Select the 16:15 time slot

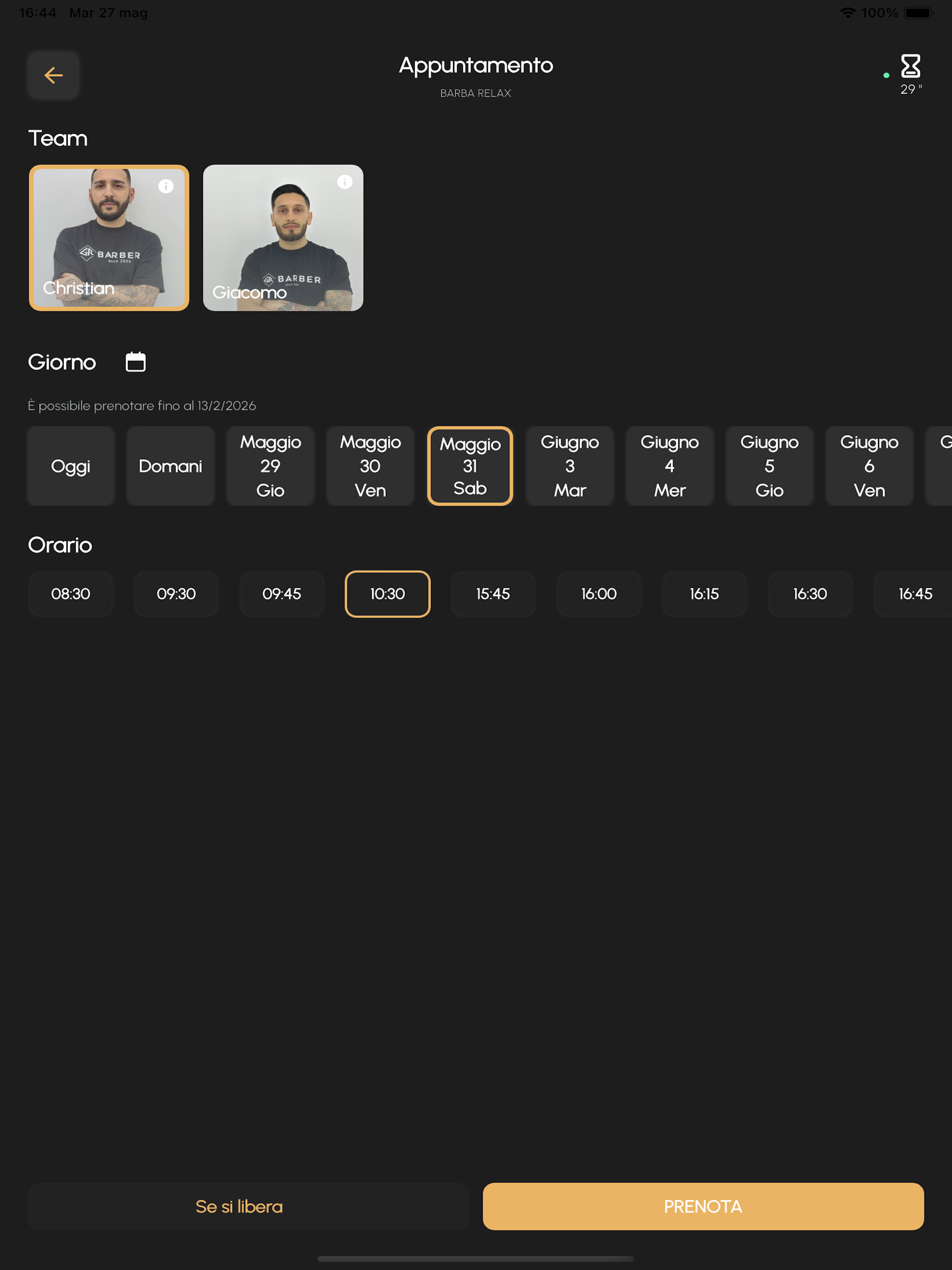tap(705, 594)
